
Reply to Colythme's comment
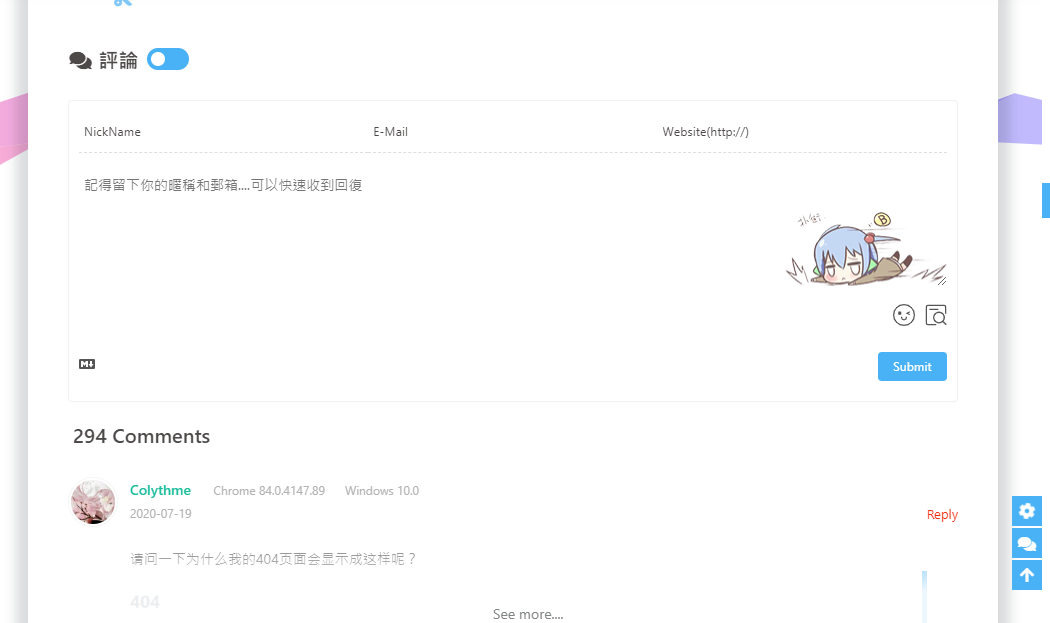(942, 515)
